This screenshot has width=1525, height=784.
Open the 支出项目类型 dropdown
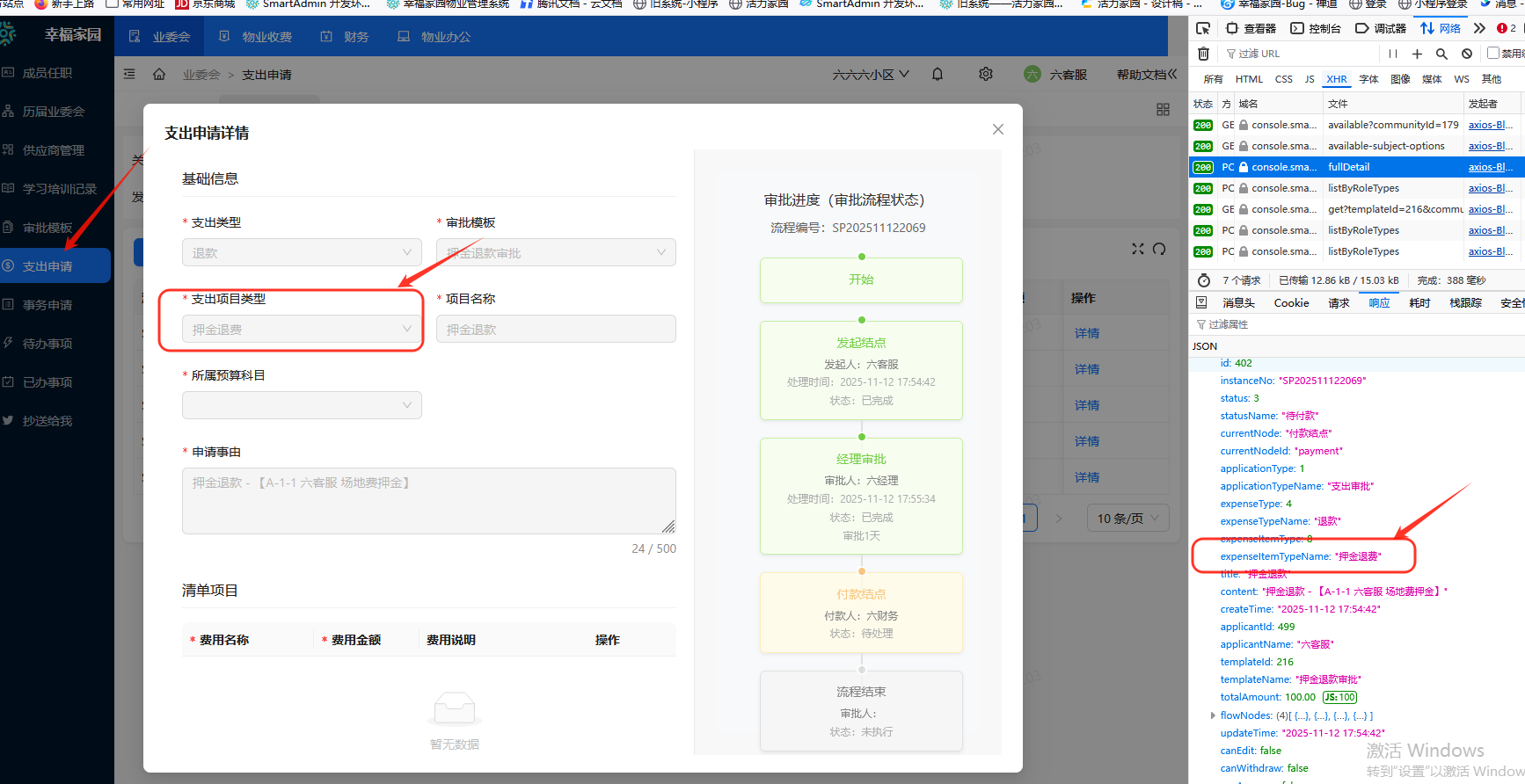pos(302,330)
